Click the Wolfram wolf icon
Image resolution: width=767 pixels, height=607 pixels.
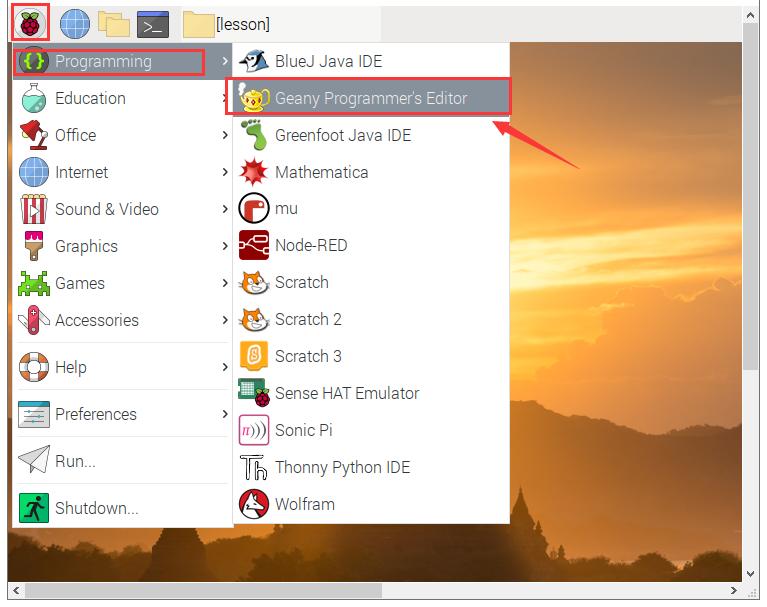point(254,504)
